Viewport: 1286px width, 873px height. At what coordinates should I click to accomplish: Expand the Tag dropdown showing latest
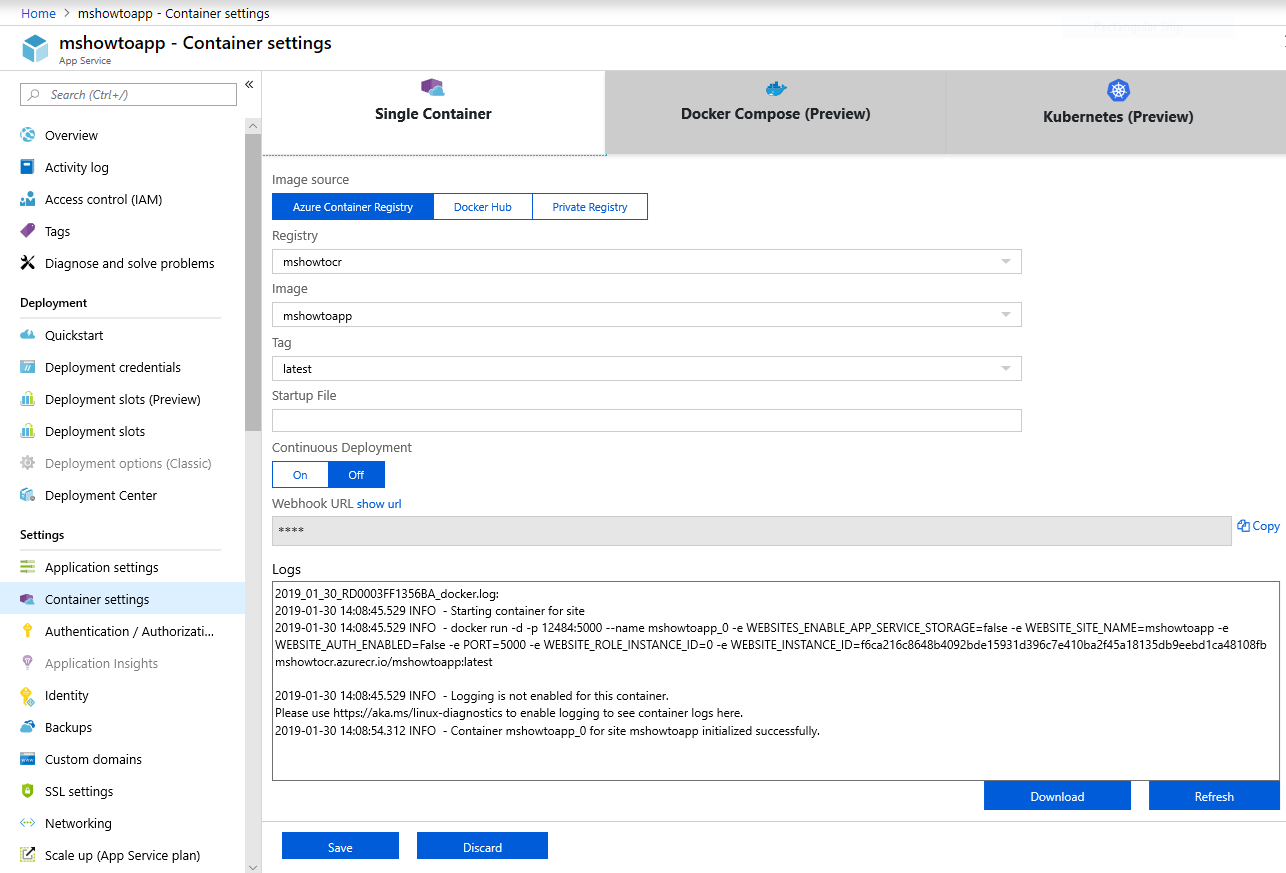point(1006,369)
